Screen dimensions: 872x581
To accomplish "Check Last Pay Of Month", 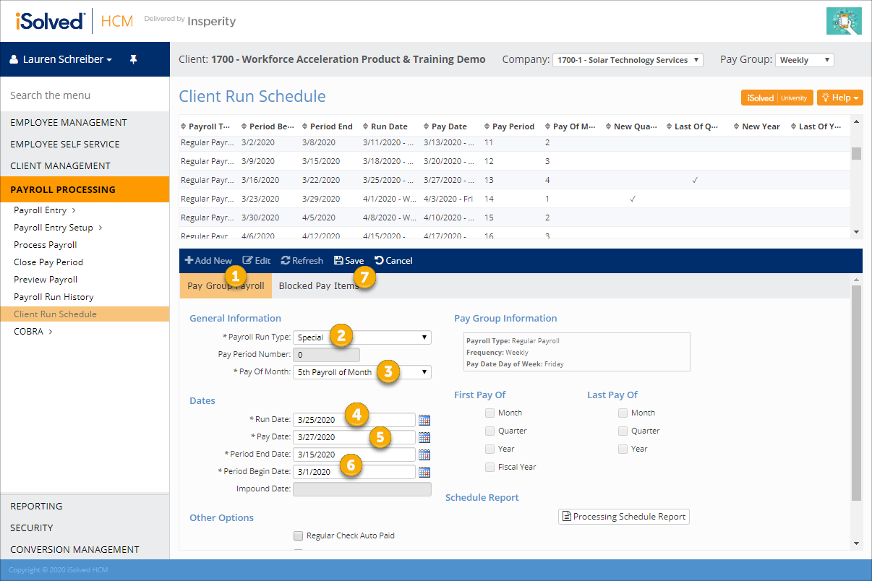I will tap(623, 413).
